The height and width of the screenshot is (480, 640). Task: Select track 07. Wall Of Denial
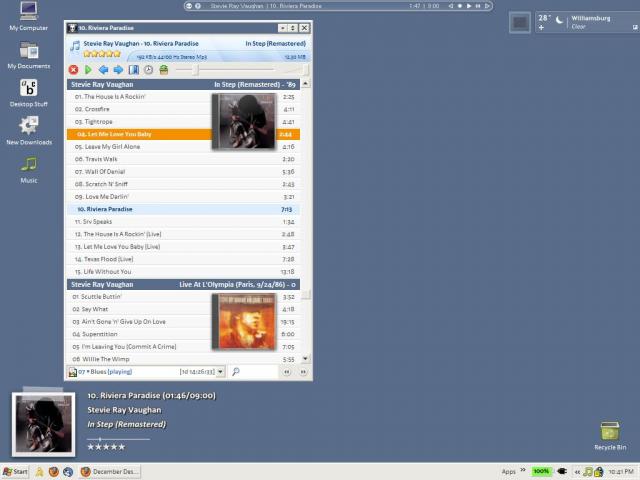tap(183, 172)
